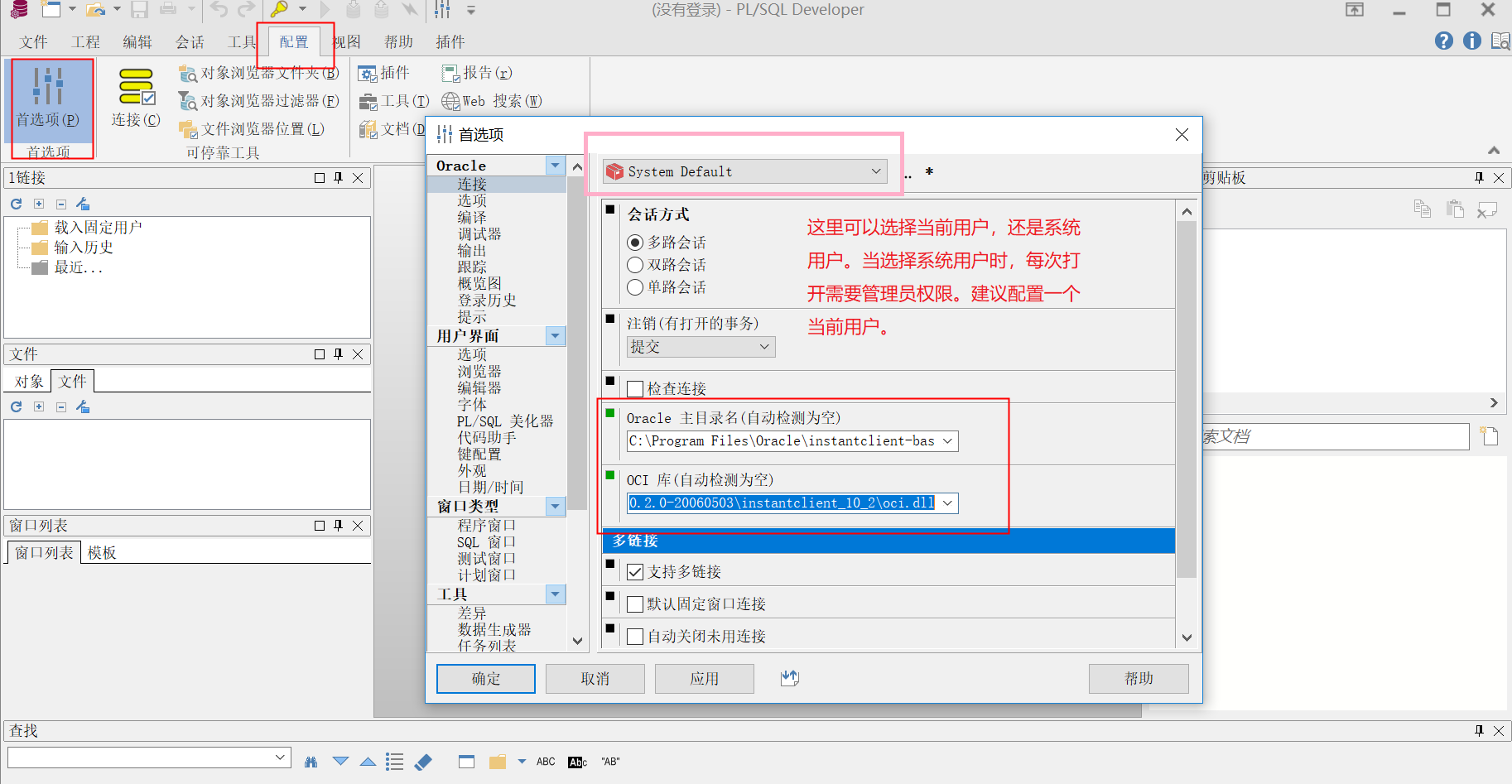Click the info icon at top right
Image resolution: width=1512 pixels, height=784 pixels.
pos(1472,41)
